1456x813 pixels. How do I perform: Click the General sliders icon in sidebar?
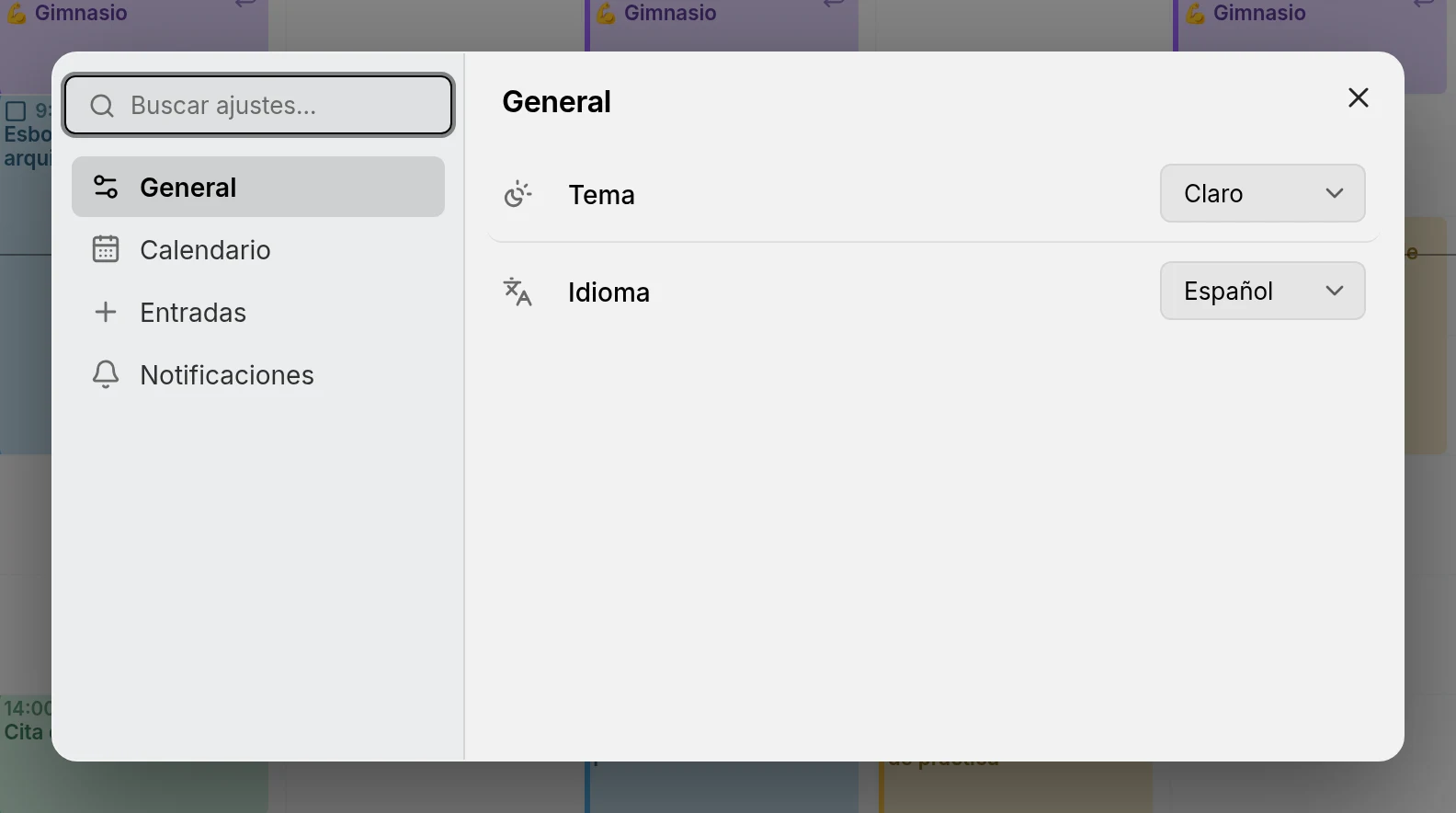click(x=106, y=187)
